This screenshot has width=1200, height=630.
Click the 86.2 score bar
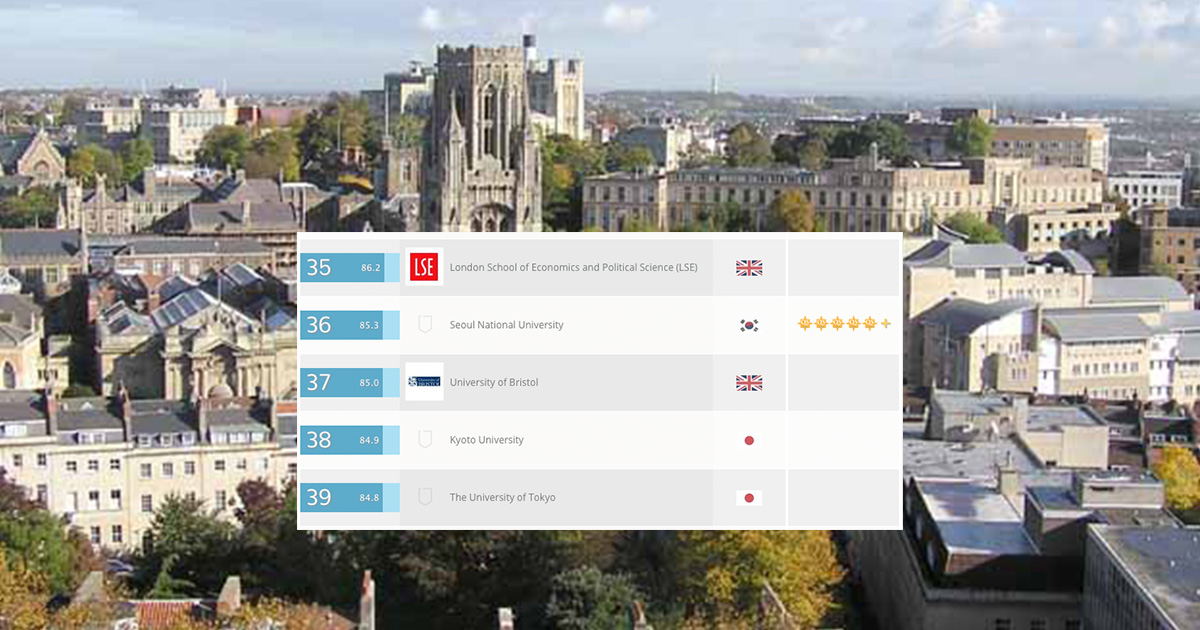[371, 268]
